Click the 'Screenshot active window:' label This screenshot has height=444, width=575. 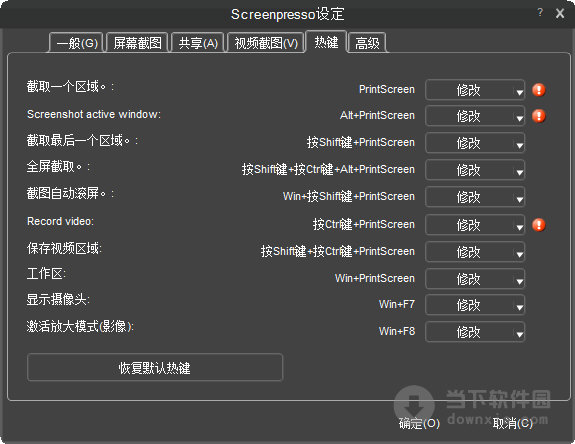click(94, 114)
